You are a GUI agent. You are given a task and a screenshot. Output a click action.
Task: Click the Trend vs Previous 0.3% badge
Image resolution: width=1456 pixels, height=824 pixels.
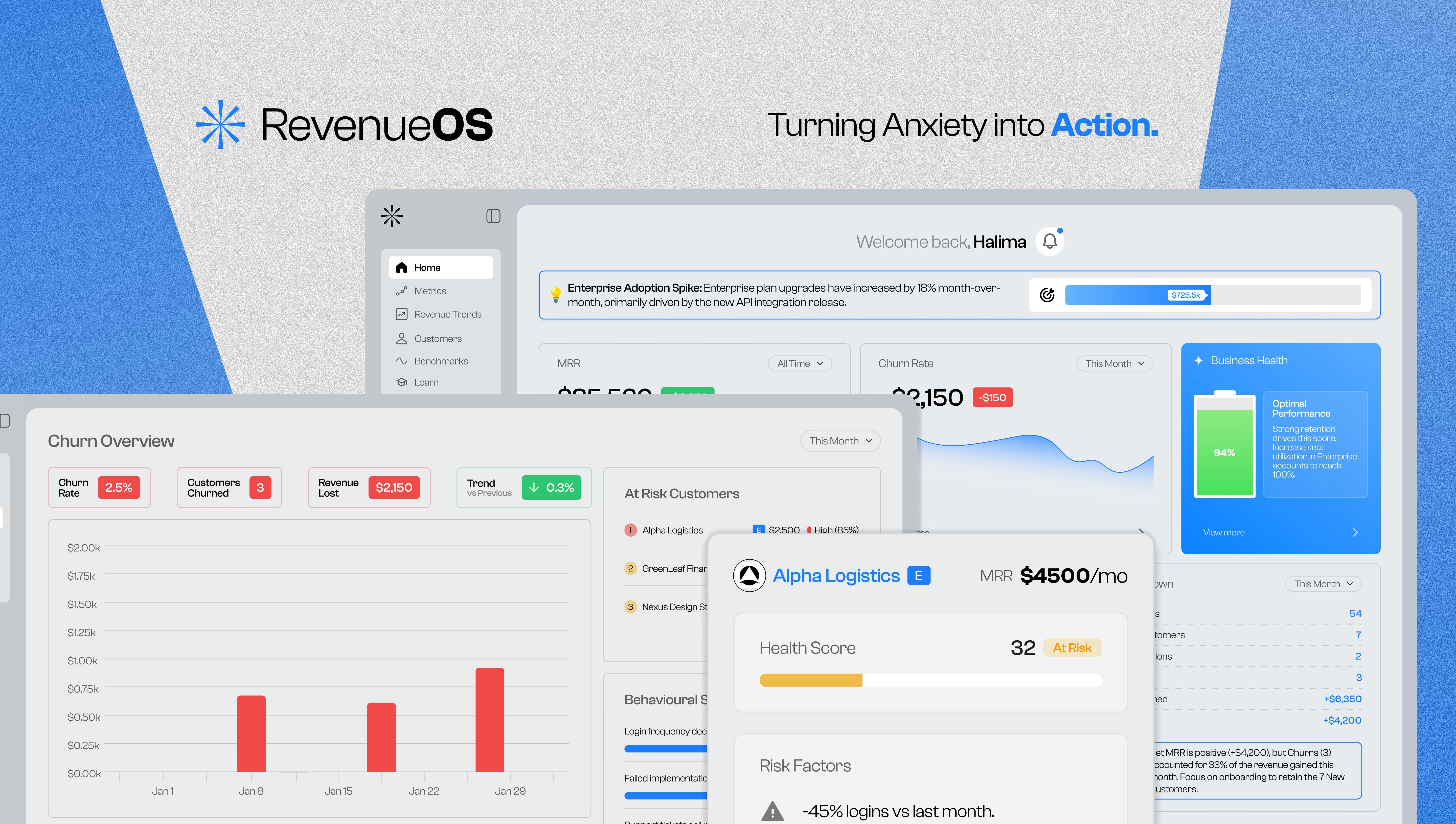tap(551, 487)
